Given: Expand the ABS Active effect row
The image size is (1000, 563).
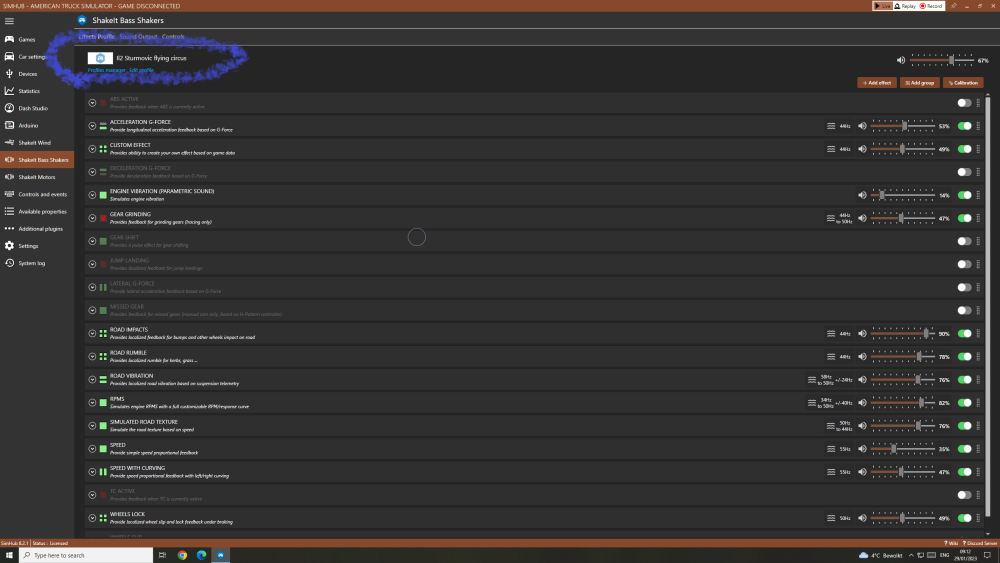Looking at the screenshot, I should coord(92,103).
